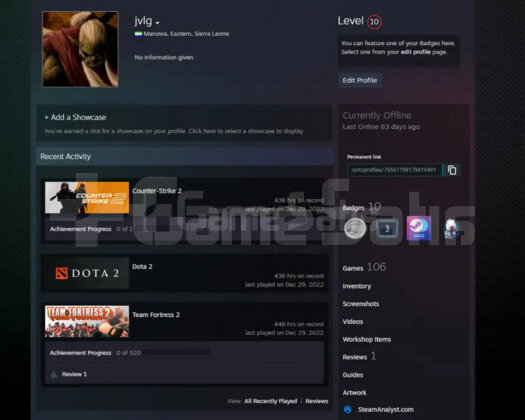Open the Workshop Items link

pyautogui.click(x=367, y=339)
